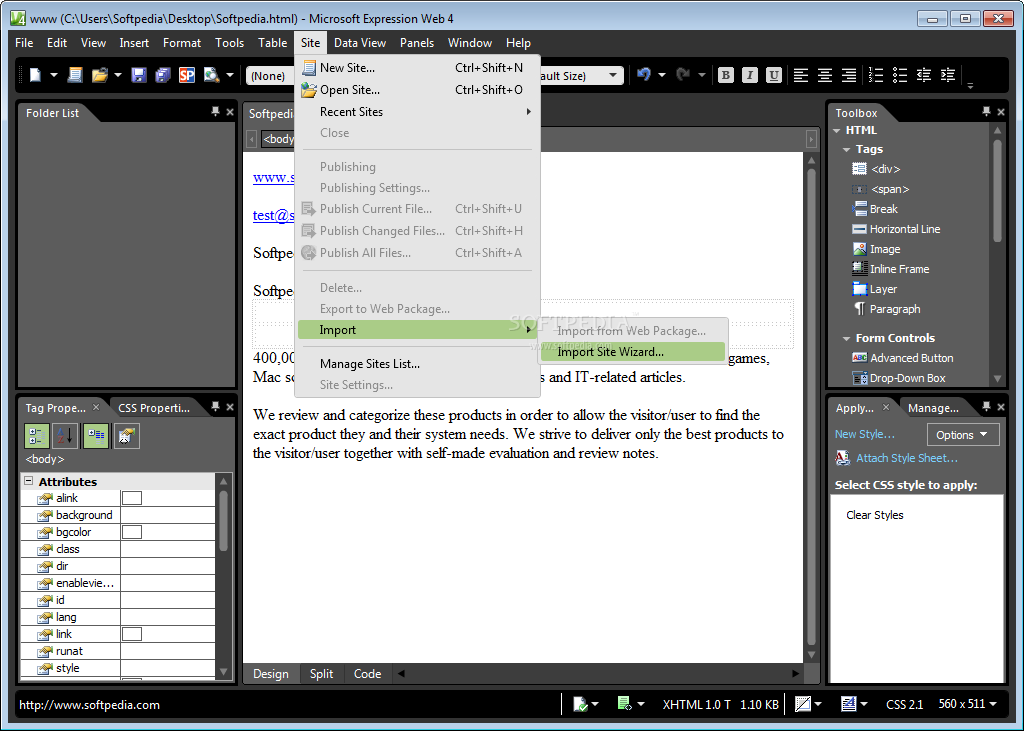The width and height of the screenshot is (1024, 731).
Task: Click the Save All toolbar icon
Action: coord(163,76)
